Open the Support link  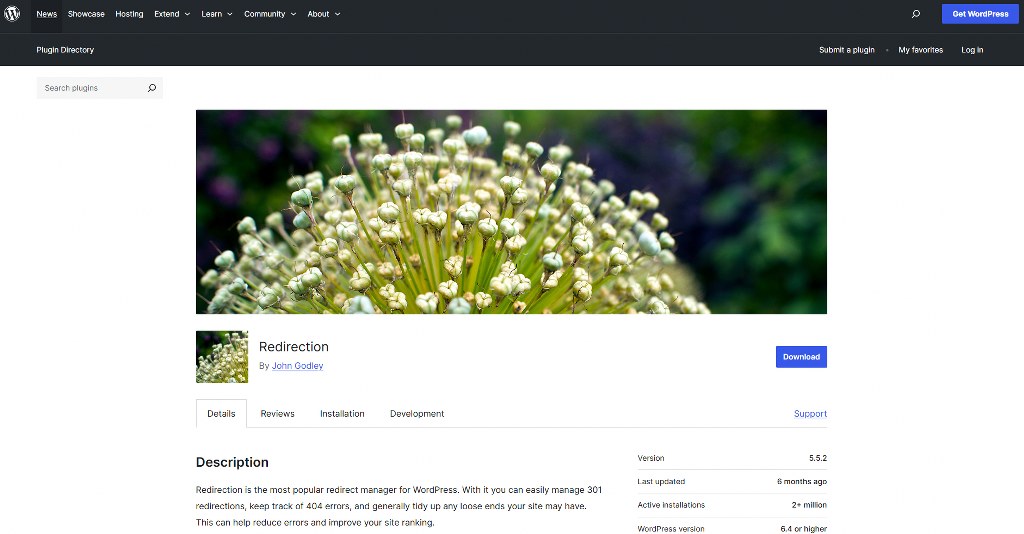click(x=810, y=413)
